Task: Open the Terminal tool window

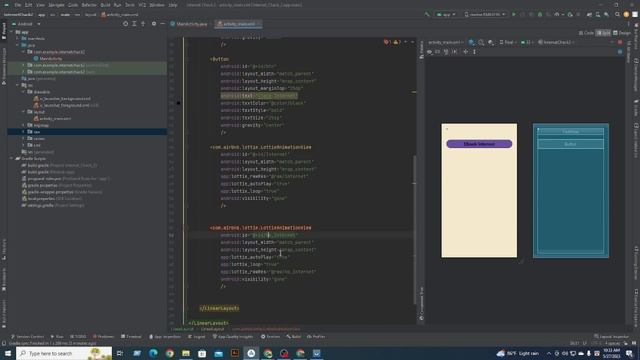Action: pos(131,337)
